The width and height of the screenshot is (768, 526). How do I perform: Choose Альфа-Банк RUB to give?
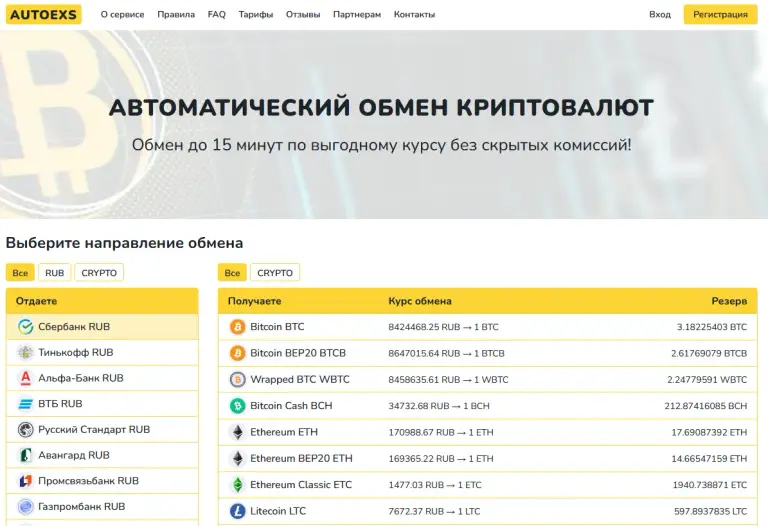tap(102, 378)
